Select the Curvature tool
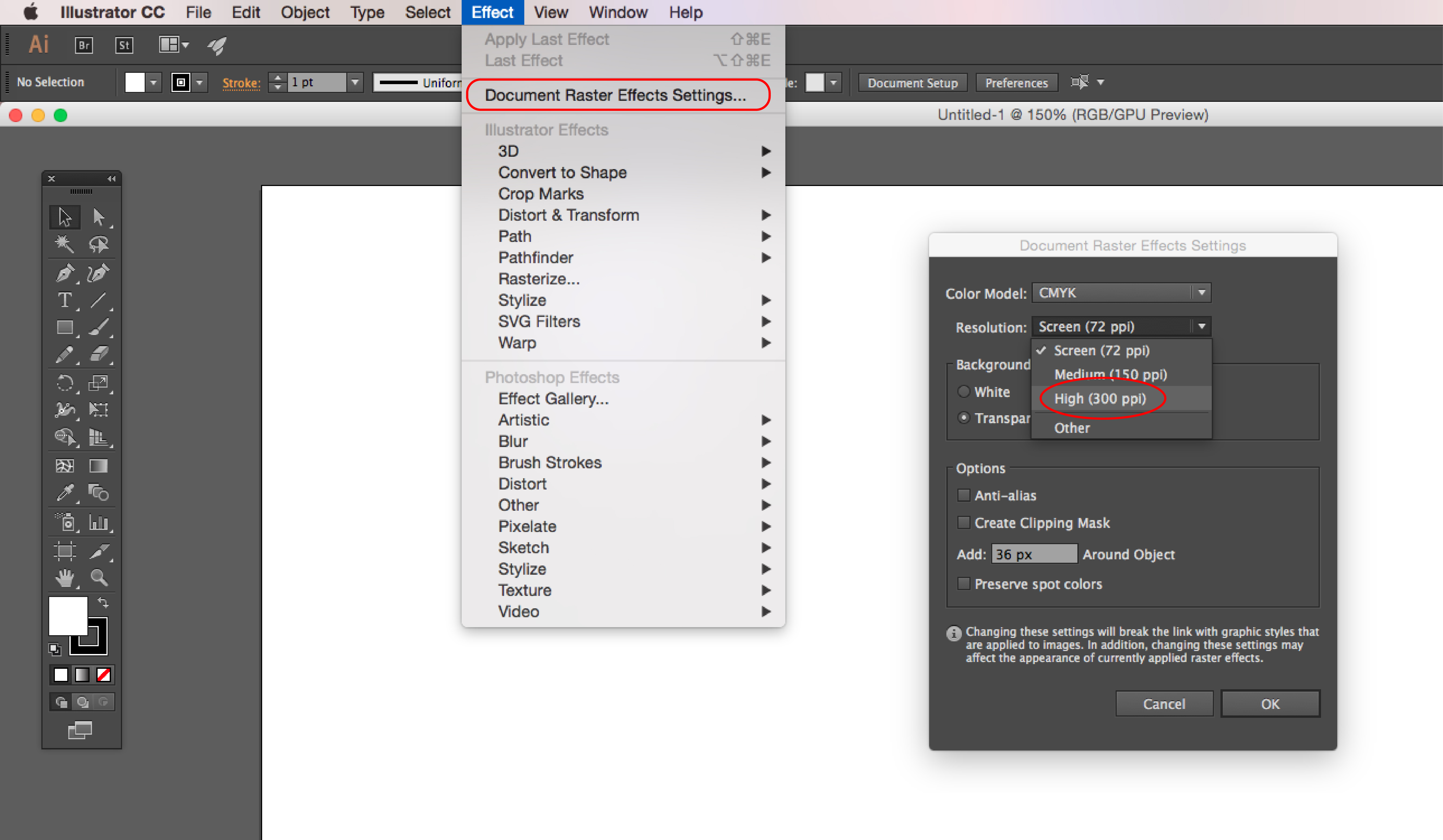This screenshot has height=840, width=1443. coord(98,273)
